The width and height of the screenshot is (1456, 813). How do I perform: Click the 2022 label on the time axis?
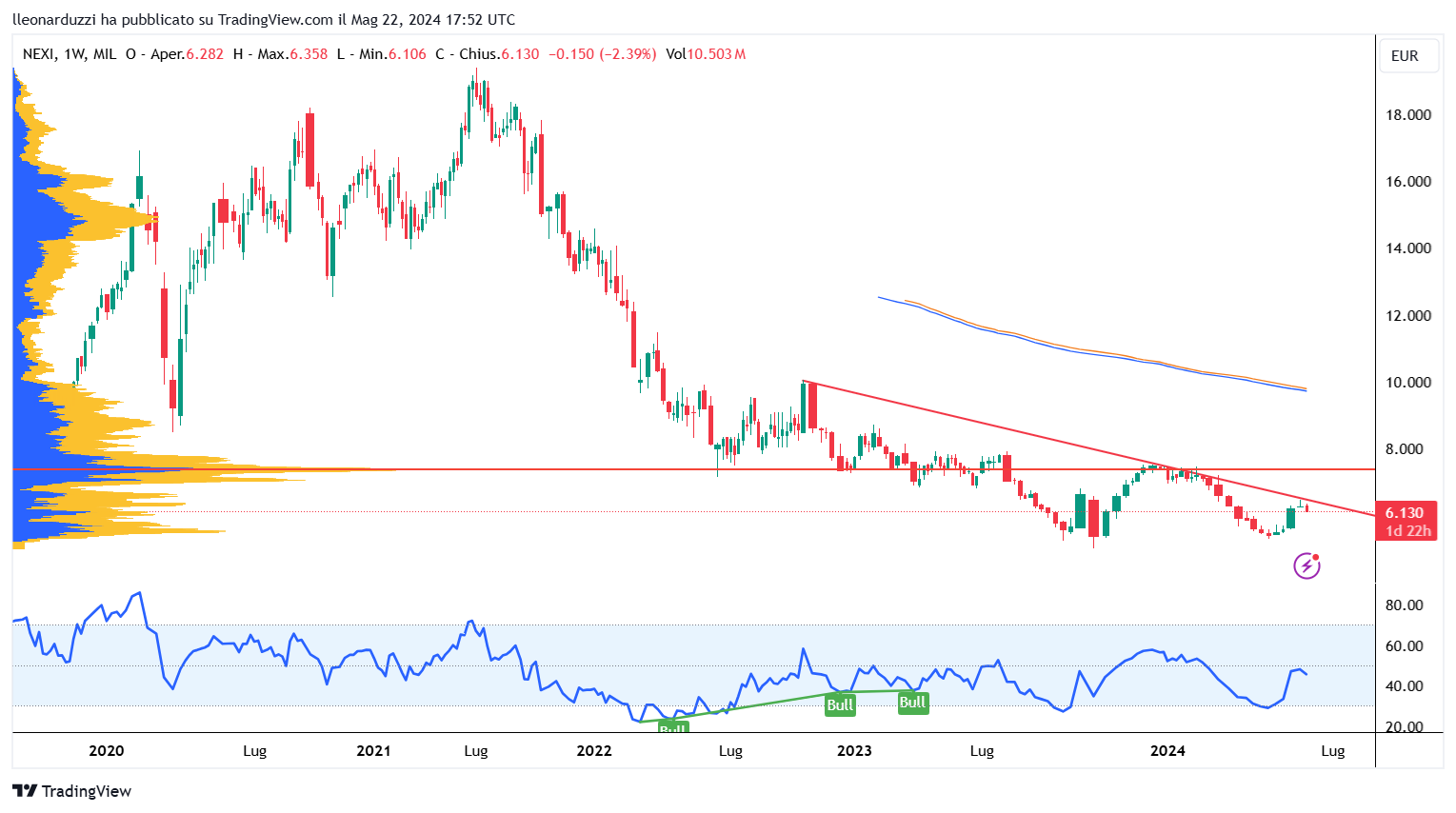[x=594, y=751]
